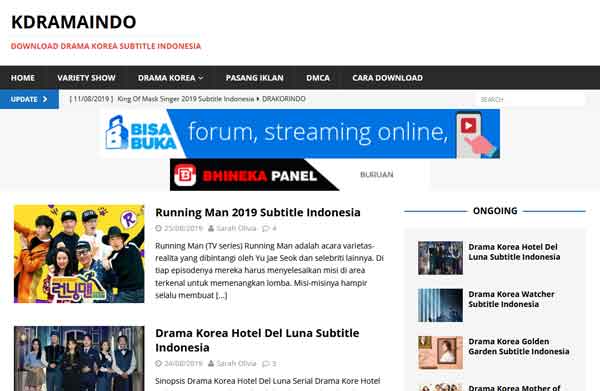Viewport: 600px width, 391px height.
Task: Click the Hotel Del Luna post date 24/08/2019
Action: pyautogui.click(x=183, y=363)
